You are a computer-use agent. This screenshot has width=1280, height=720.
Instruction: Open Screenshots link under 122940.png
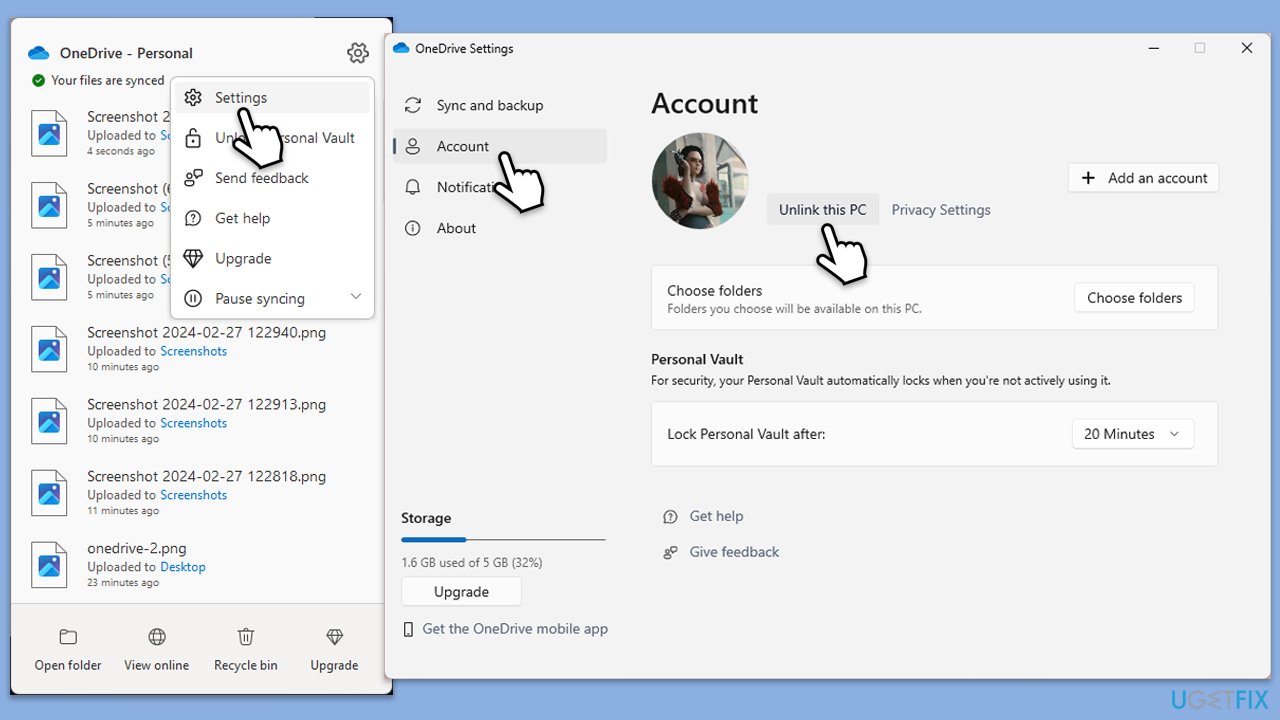[x=193, y=351]
